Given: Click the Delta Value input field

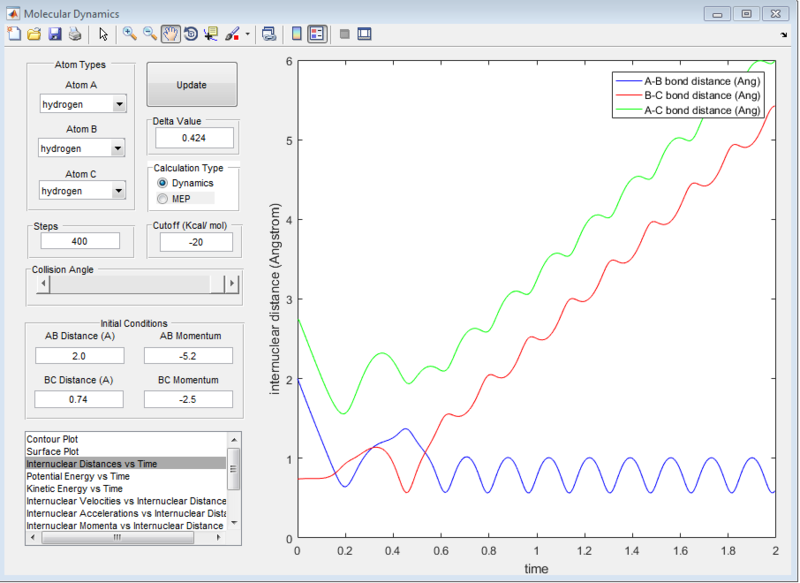Looking at the screenshot, I should [x=194, y=138].
